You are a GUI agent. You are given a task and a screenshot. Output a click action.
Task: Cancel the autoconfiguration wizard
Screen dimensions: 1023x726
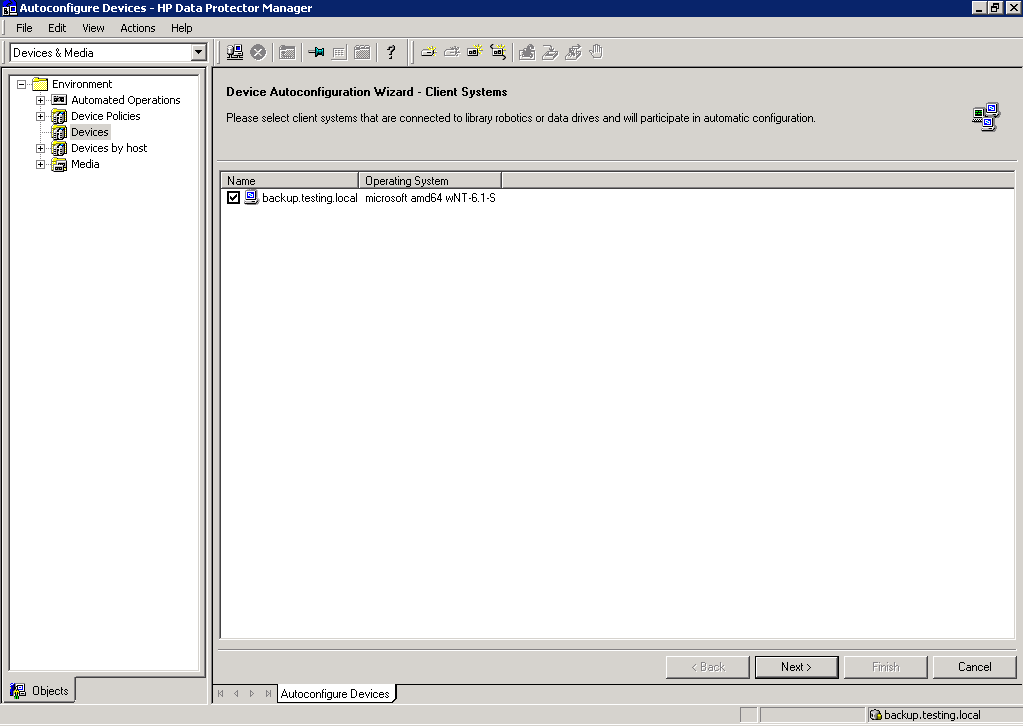pos(974,667)
